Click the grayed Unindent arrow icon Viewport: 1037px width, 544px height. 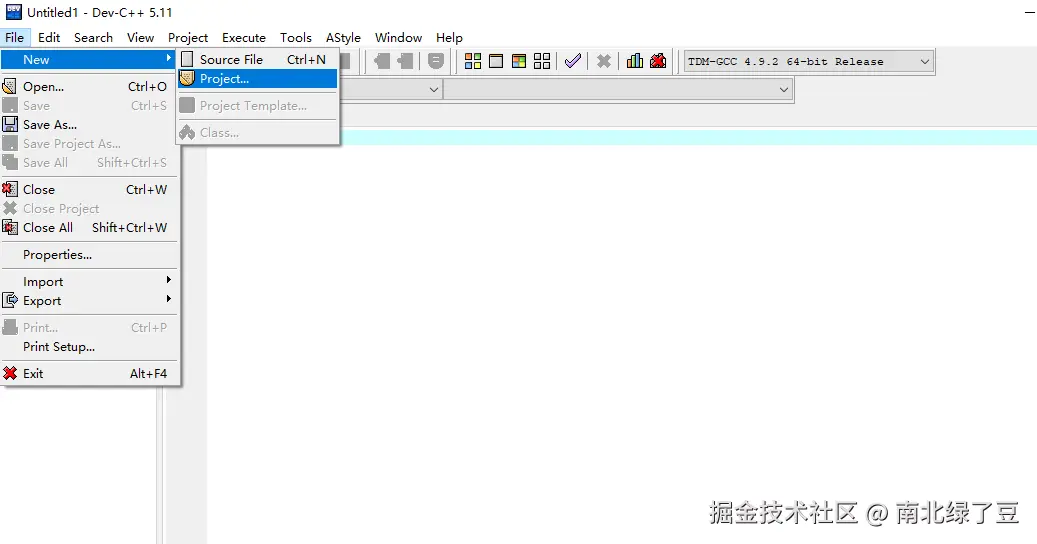pyautogui.click(x=382, y=61)
